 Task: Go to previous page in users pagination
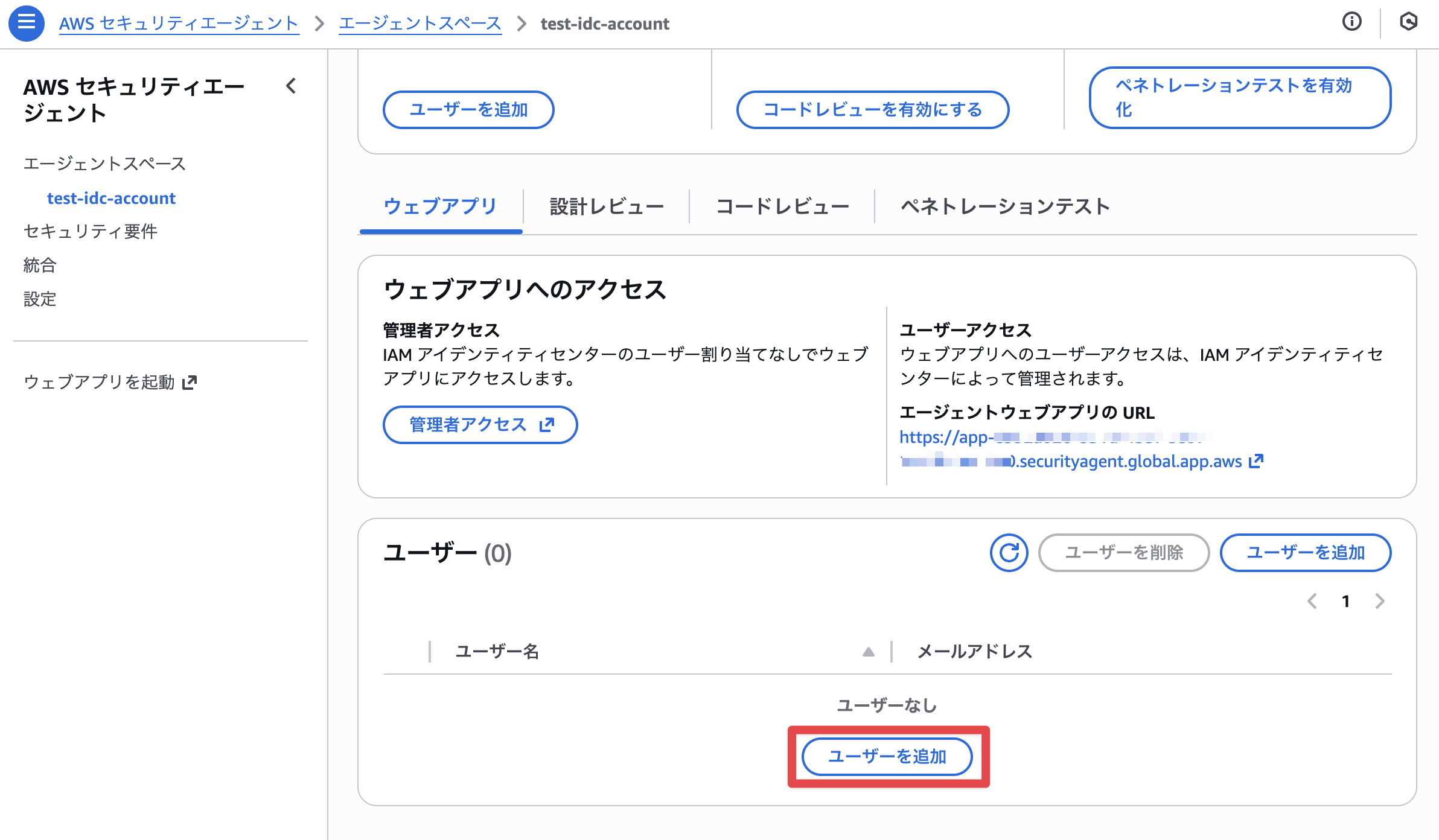pos(1312,601)
